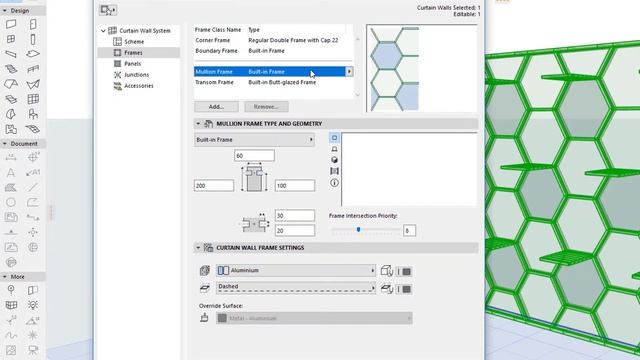Image resolution: width=640 pixels, height=360 pixels.
Task: Open the Panels settings page
Action: click(132, 64)
